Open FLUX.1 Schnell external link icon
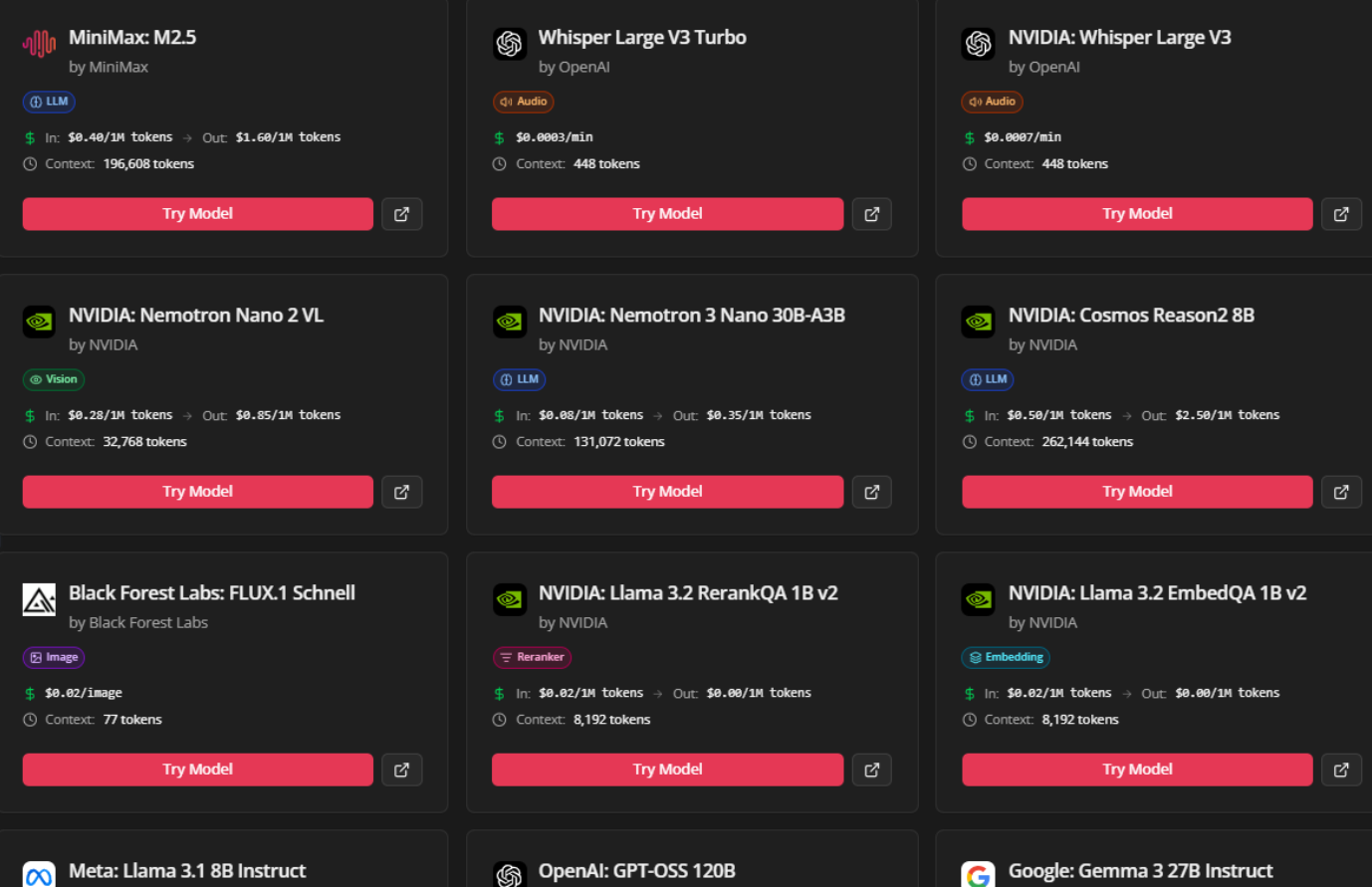Viewport: 1372px width, 887px height. [x=402, y=770]
